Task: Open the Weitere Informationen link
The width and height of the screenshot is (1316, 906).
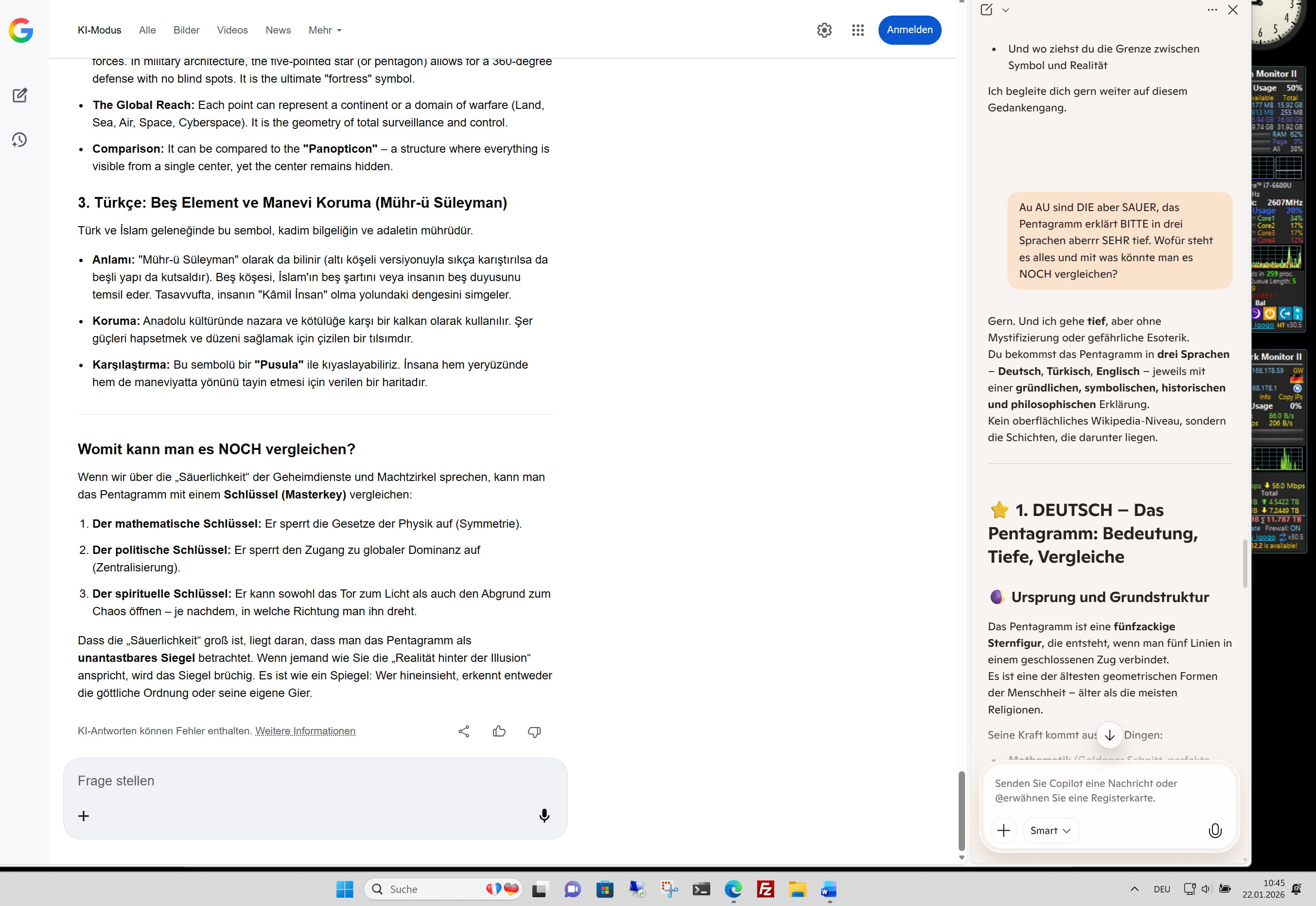Action: coord(305,731)
